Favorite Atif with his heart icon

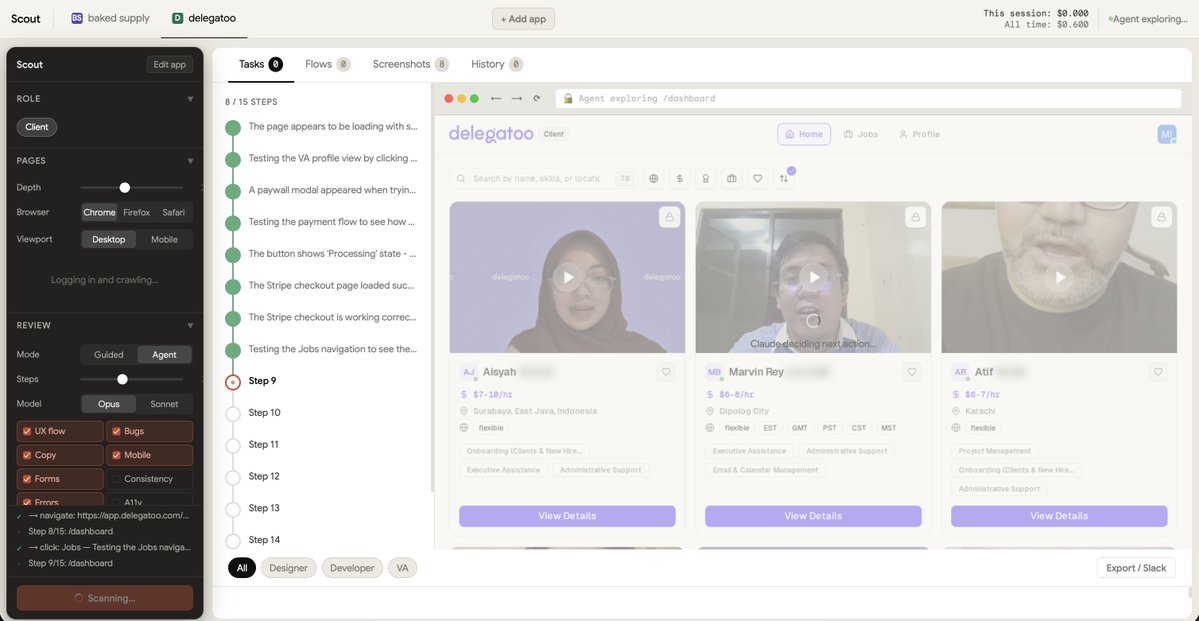[1158, 372]
